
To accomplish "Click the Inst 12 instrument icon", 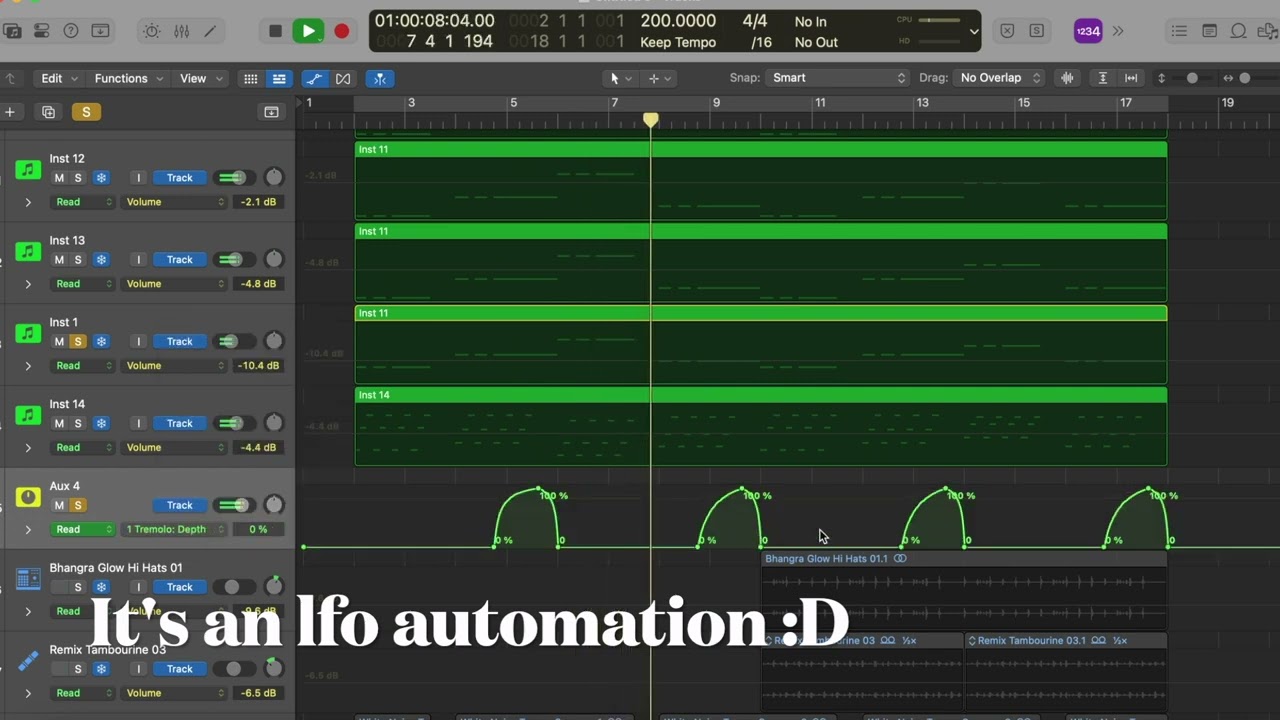I will (28, 170).
